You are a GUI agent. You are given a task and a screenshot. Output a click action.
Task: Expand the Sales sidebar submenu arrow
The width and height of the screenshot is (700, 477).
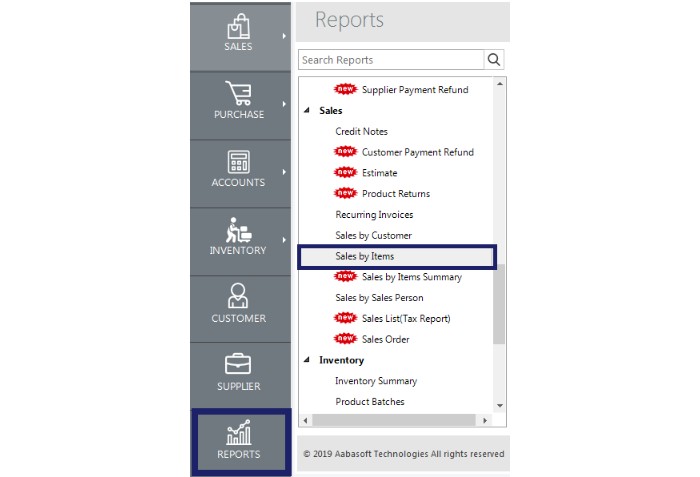pyautogui.click(x=284, y=36)
